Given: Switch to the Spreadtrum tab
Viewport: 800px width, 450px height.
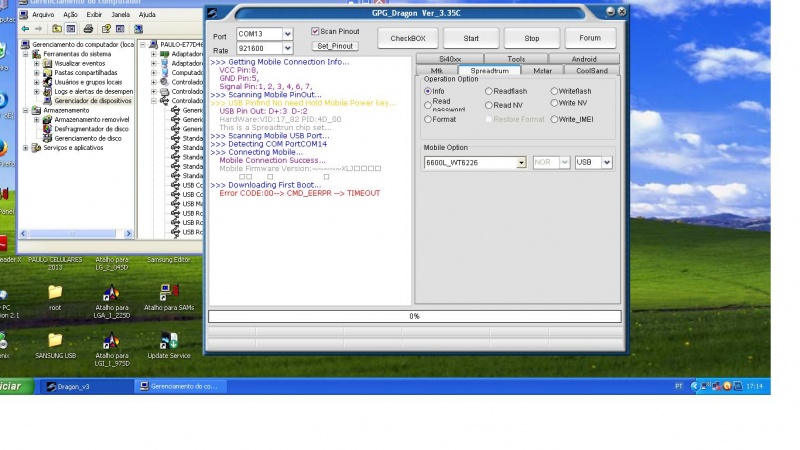Looking at the screenshot, I should (489, 71).
